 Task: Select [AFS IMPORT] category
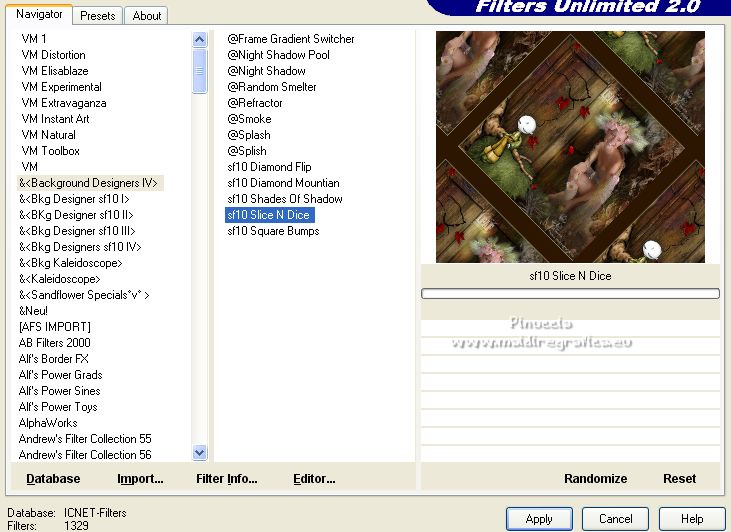55,327
